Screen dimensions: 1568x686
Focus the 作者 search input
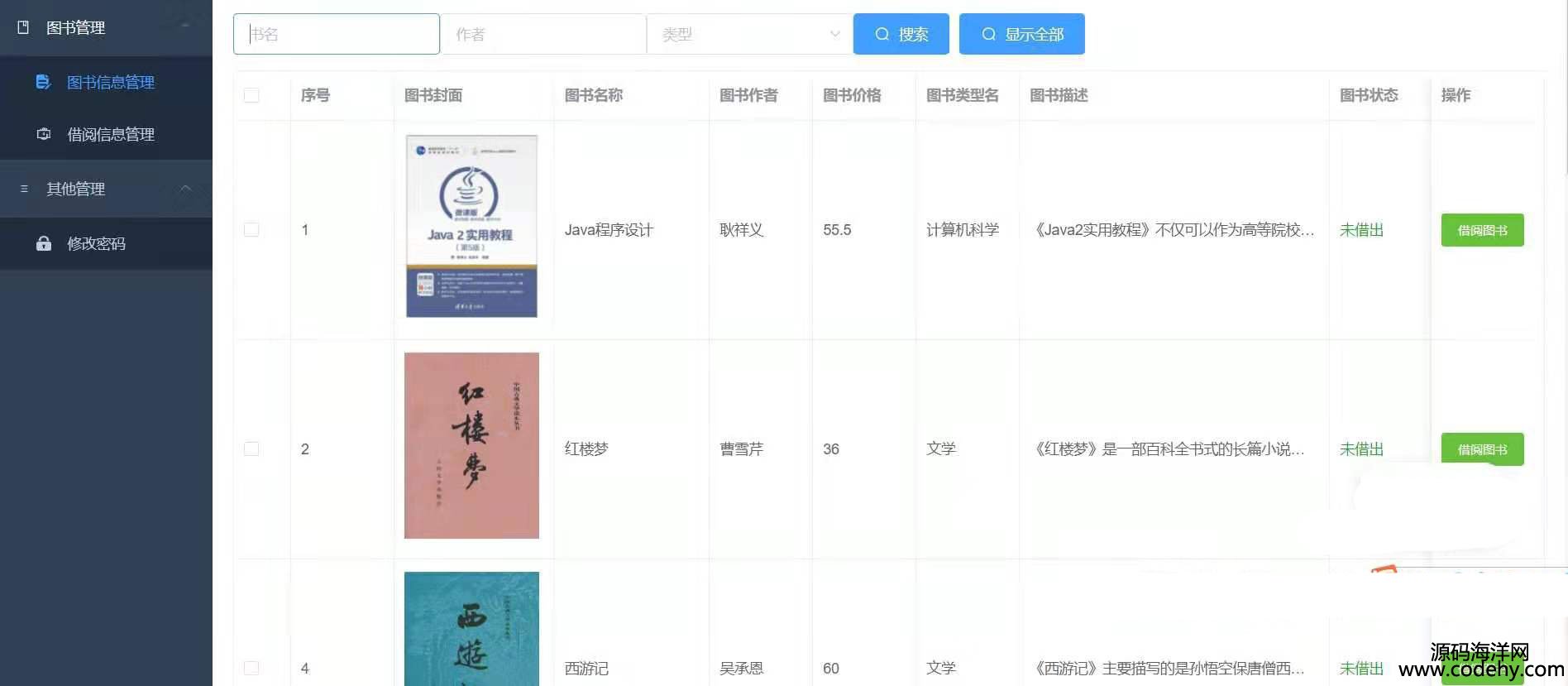click(543, 34)
